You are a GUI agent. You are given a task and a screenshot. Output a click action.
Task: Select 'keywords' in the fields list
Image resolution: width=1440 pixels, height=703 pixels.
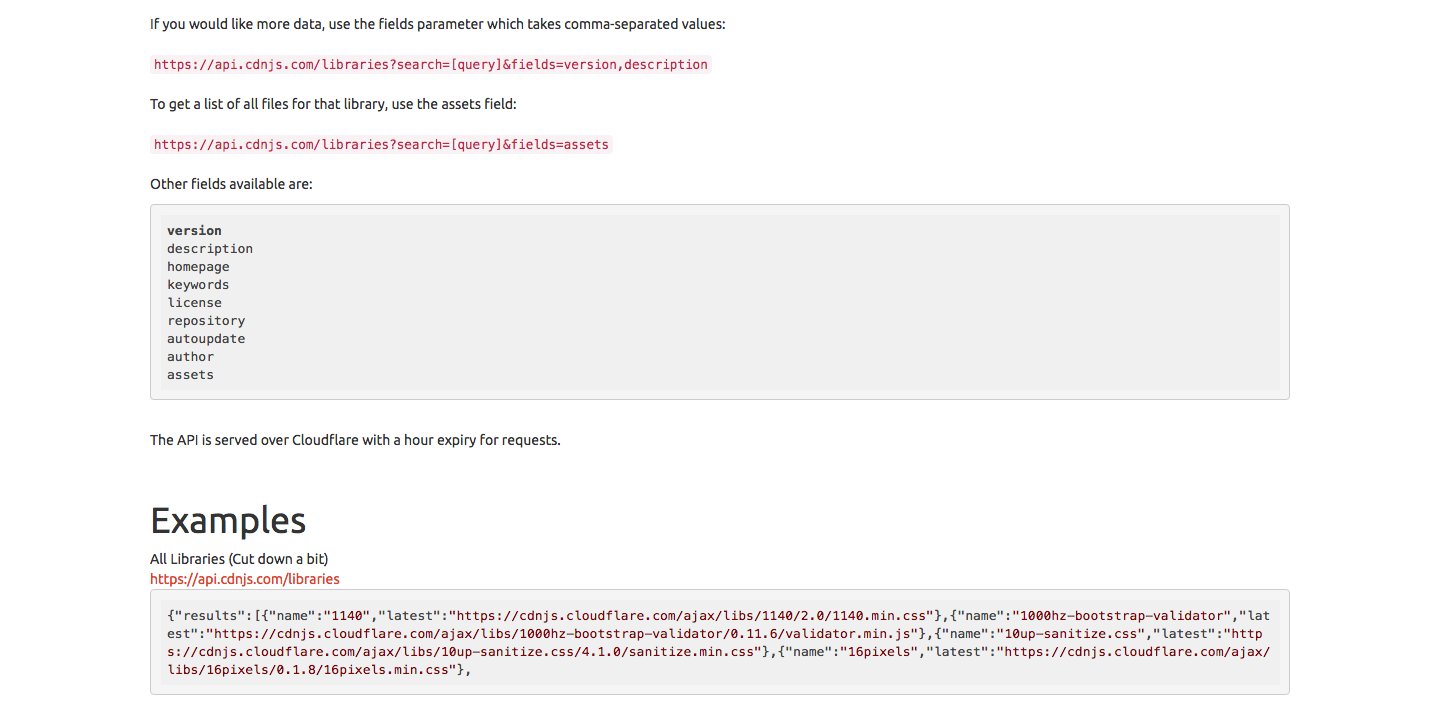[x=198, y=285]
